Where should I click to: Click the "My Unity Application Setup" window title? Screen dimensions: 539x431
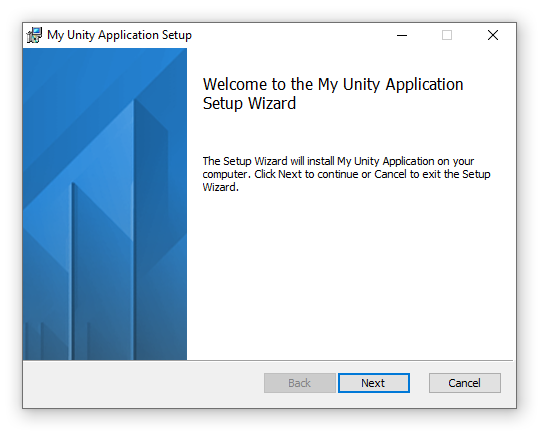(x=119, y=35)
